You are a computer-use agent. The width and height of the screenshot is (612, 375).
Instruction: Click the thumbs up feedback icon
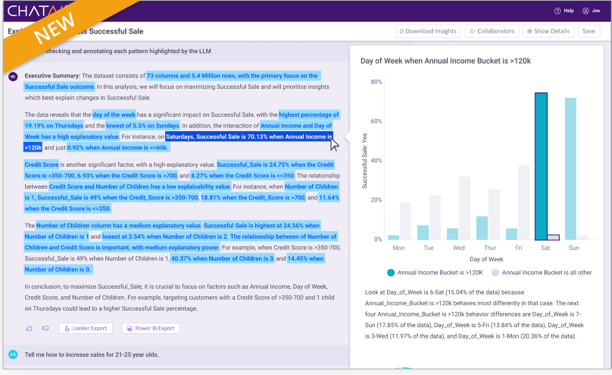point(29,329)
